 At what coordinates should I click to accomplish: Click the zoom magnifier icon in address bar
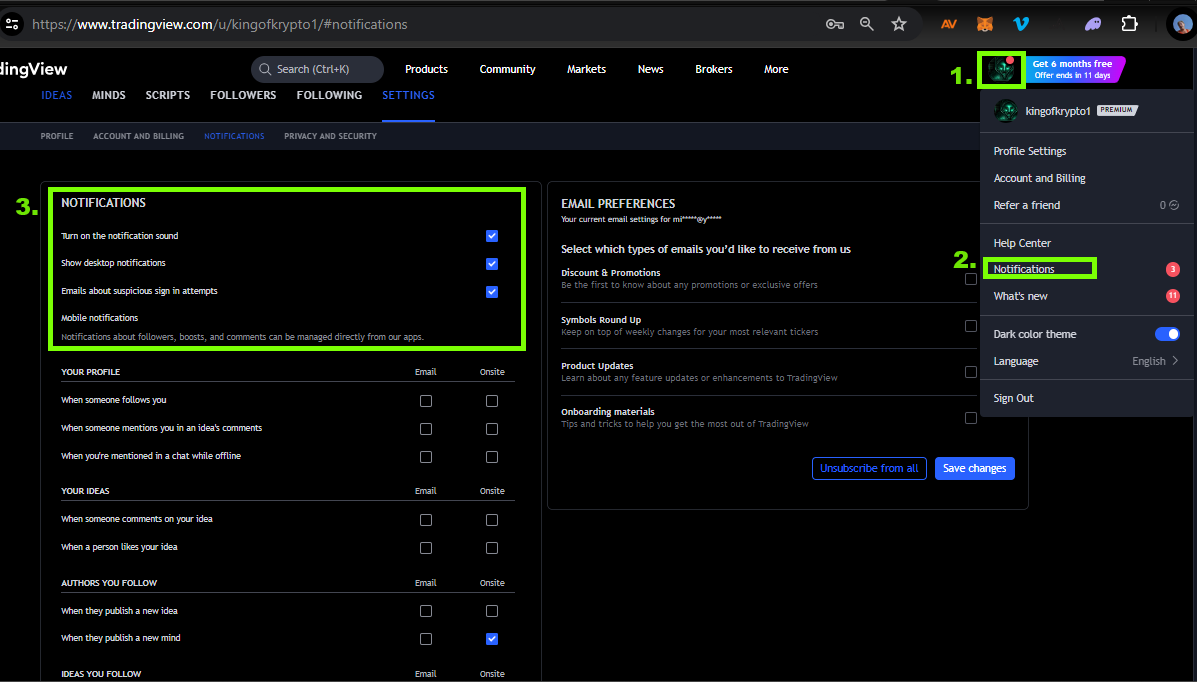click(867, 24)
